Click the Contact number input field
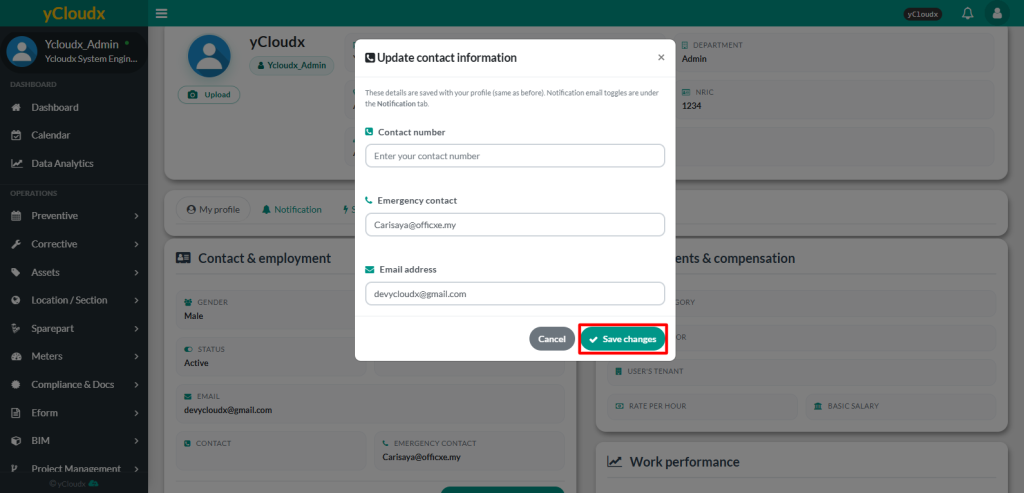 pyautogui.click(x=515, y=156)
